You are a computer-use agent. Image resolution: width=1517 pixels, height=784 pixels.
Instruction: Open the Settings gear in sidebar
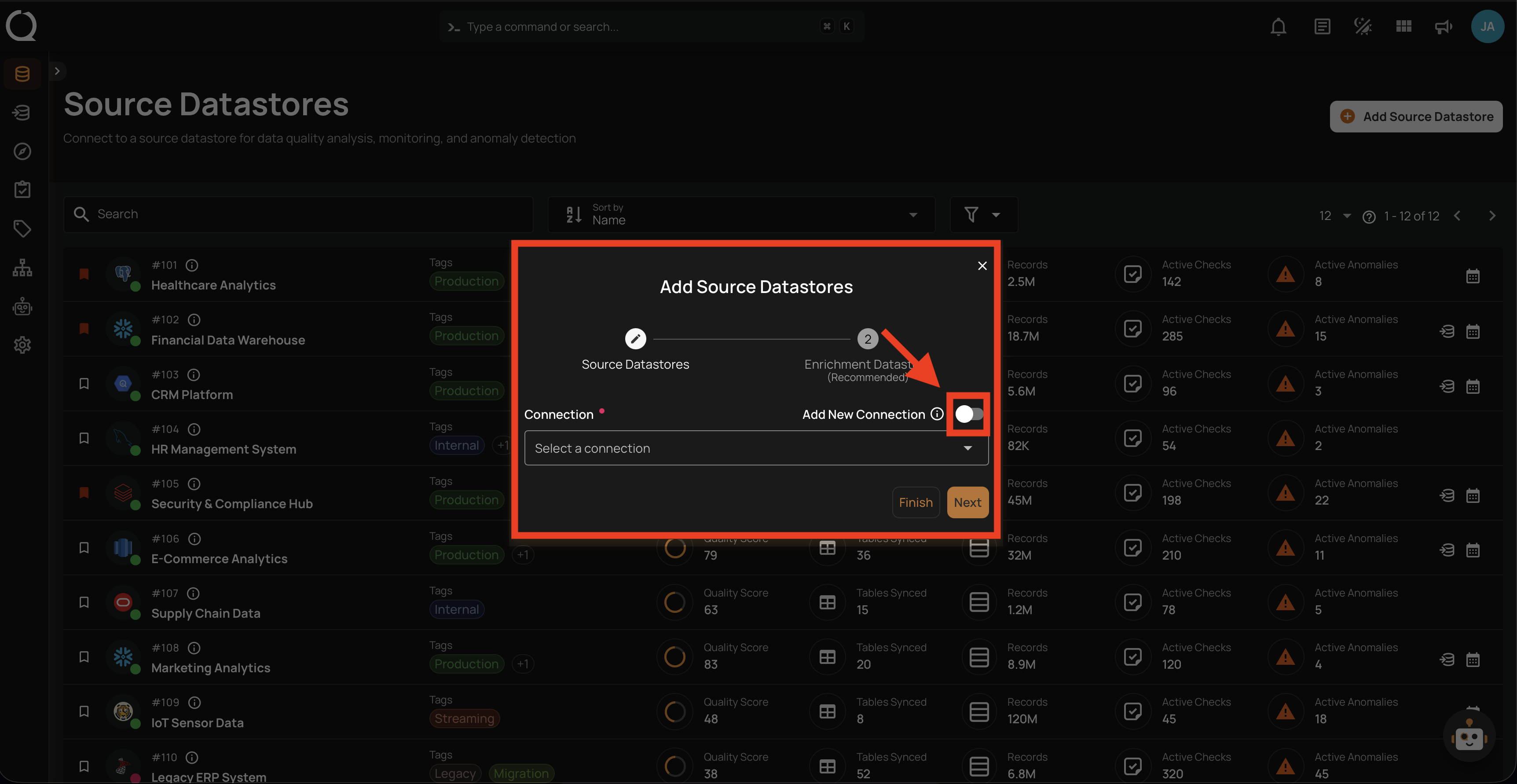coord(22,345)
